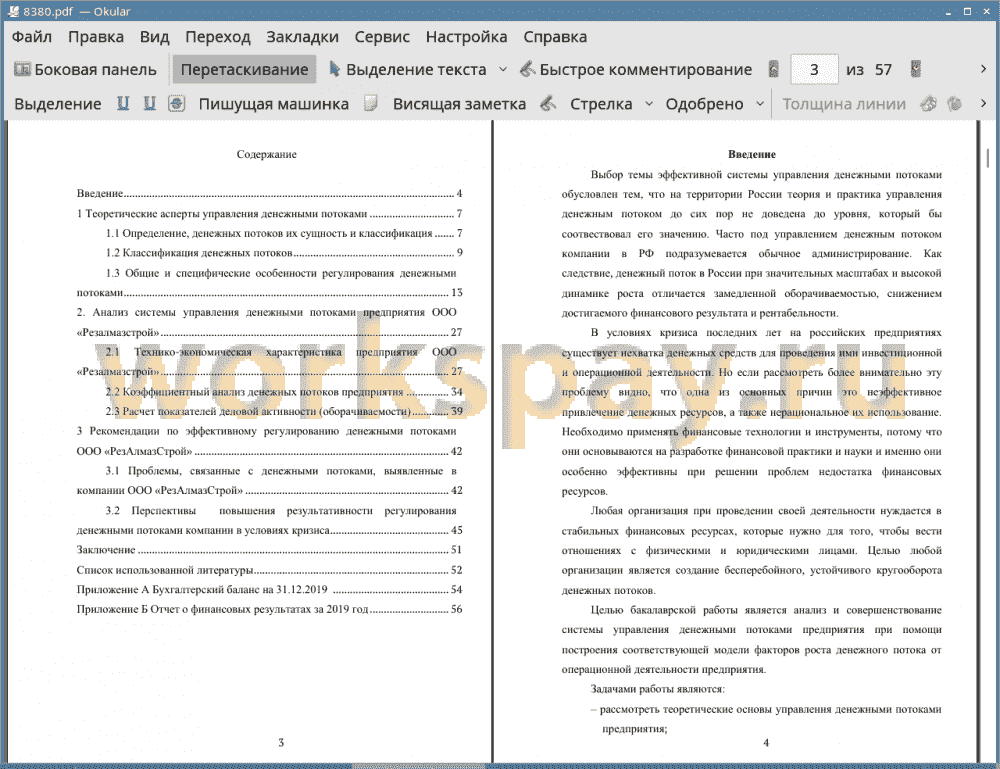
Task: Toggle the Боковая панель sidebar button
Action: [85, 70]
